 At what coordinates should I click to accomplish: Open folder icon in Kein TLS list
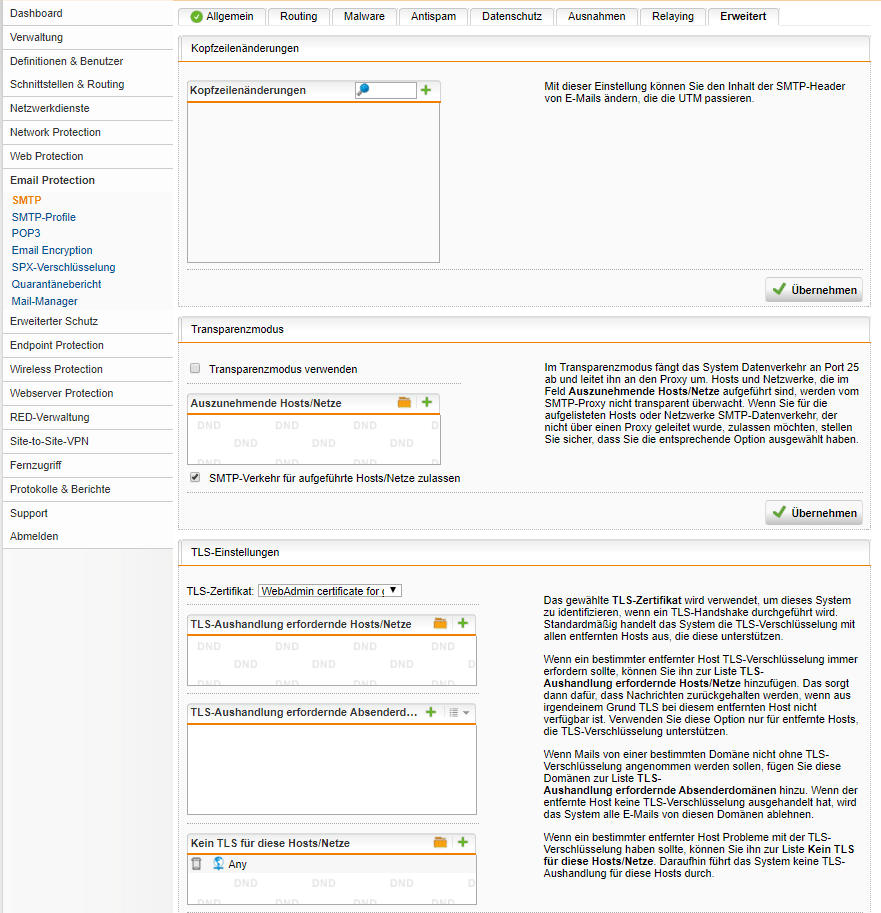click(440, 843)
